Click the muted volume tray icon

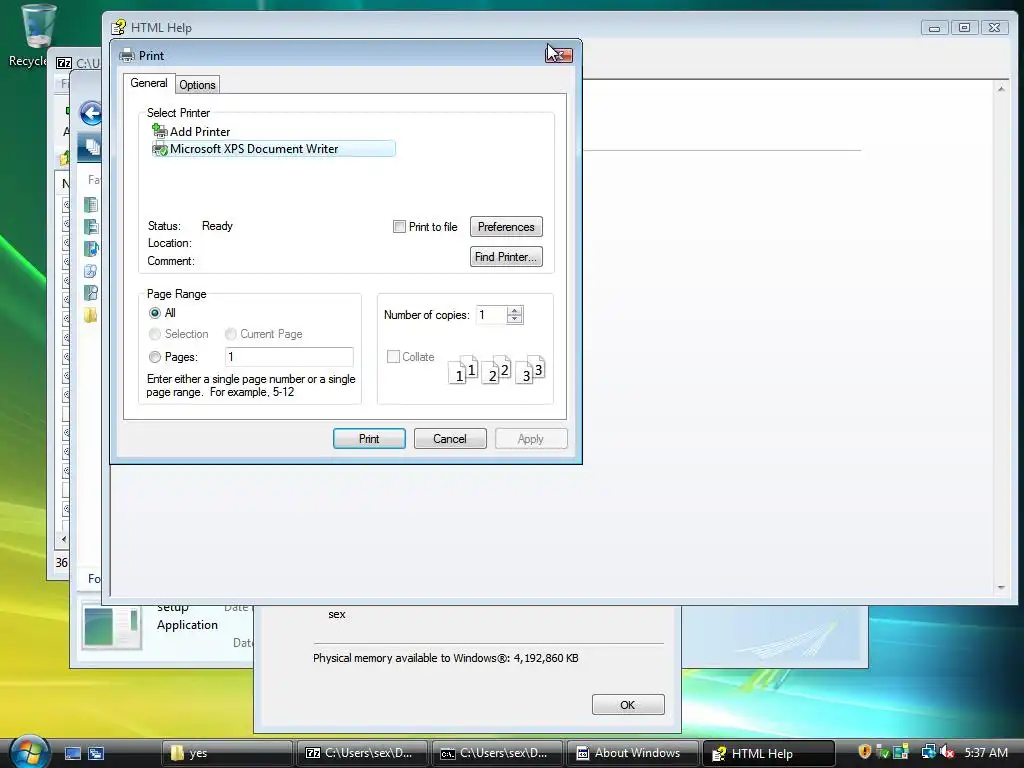[947, 752]
